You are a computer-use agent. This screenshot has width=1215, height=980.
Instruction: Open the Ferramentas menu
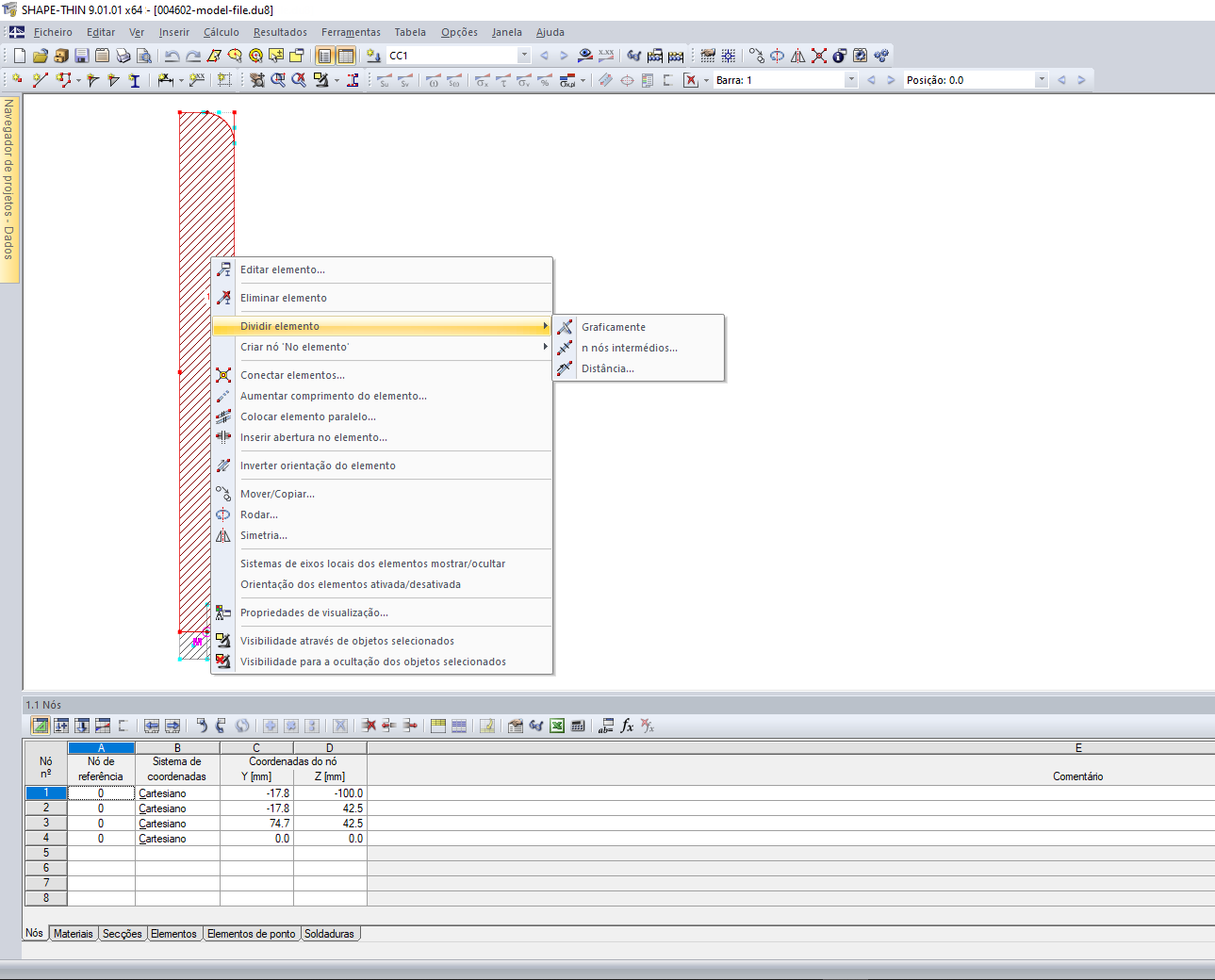(351, 32)
